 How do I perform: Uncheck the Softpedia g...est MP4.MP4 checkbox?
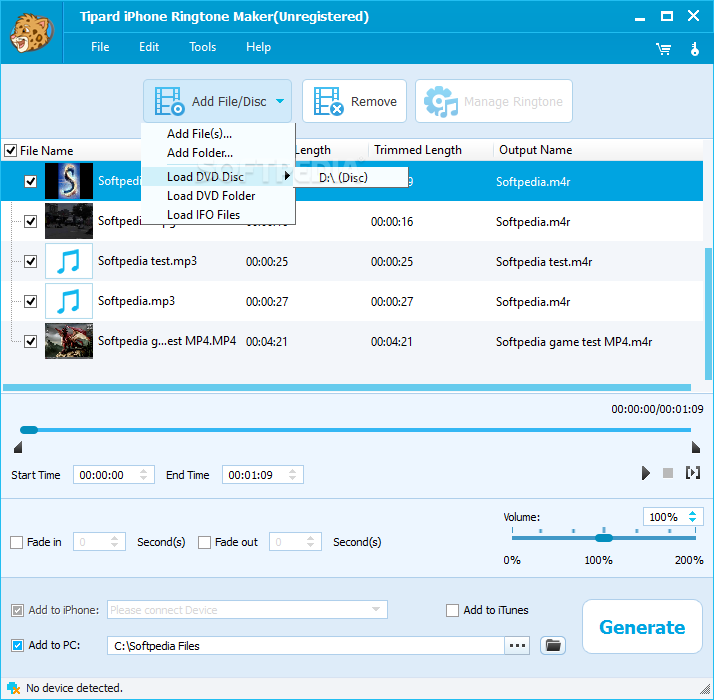[31, 341]
